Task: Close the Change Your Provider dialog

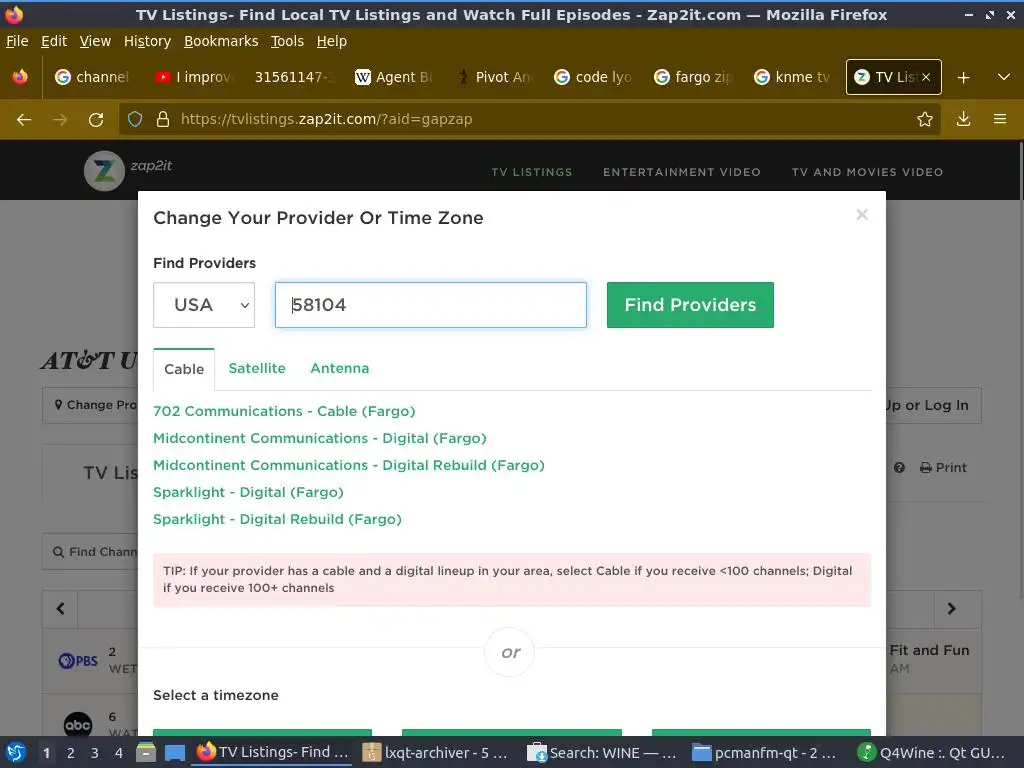Action: coord(862,215)
